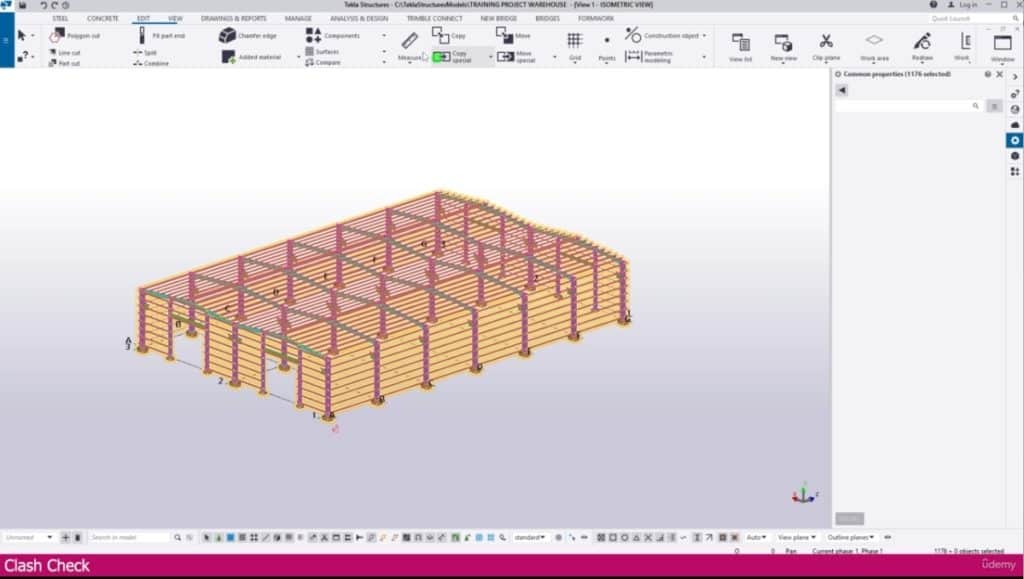Create a New view
Image resolution: width=1024 pixels, height=579 pixels.
[x=783, y=47]
